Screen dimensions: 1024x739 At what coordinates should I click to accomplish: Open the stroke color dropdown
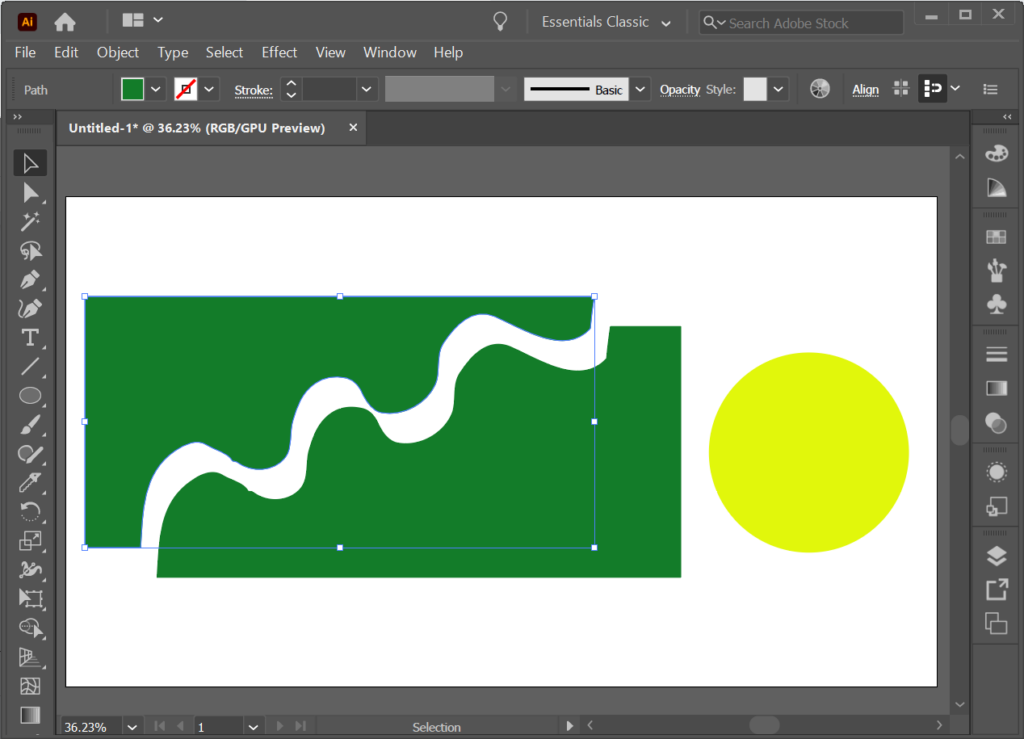[208, 89]
